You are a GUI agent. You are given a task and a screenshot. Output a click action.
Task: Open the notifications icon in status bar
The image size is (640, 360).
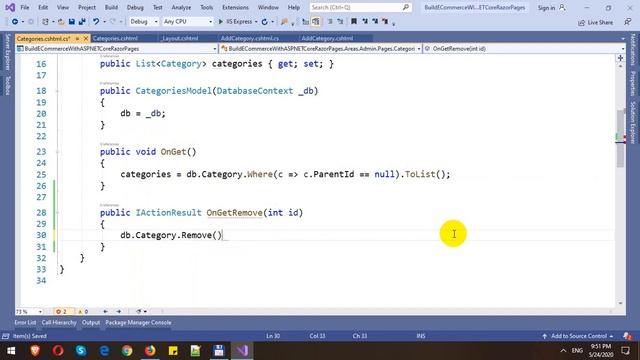pos(627,336)
